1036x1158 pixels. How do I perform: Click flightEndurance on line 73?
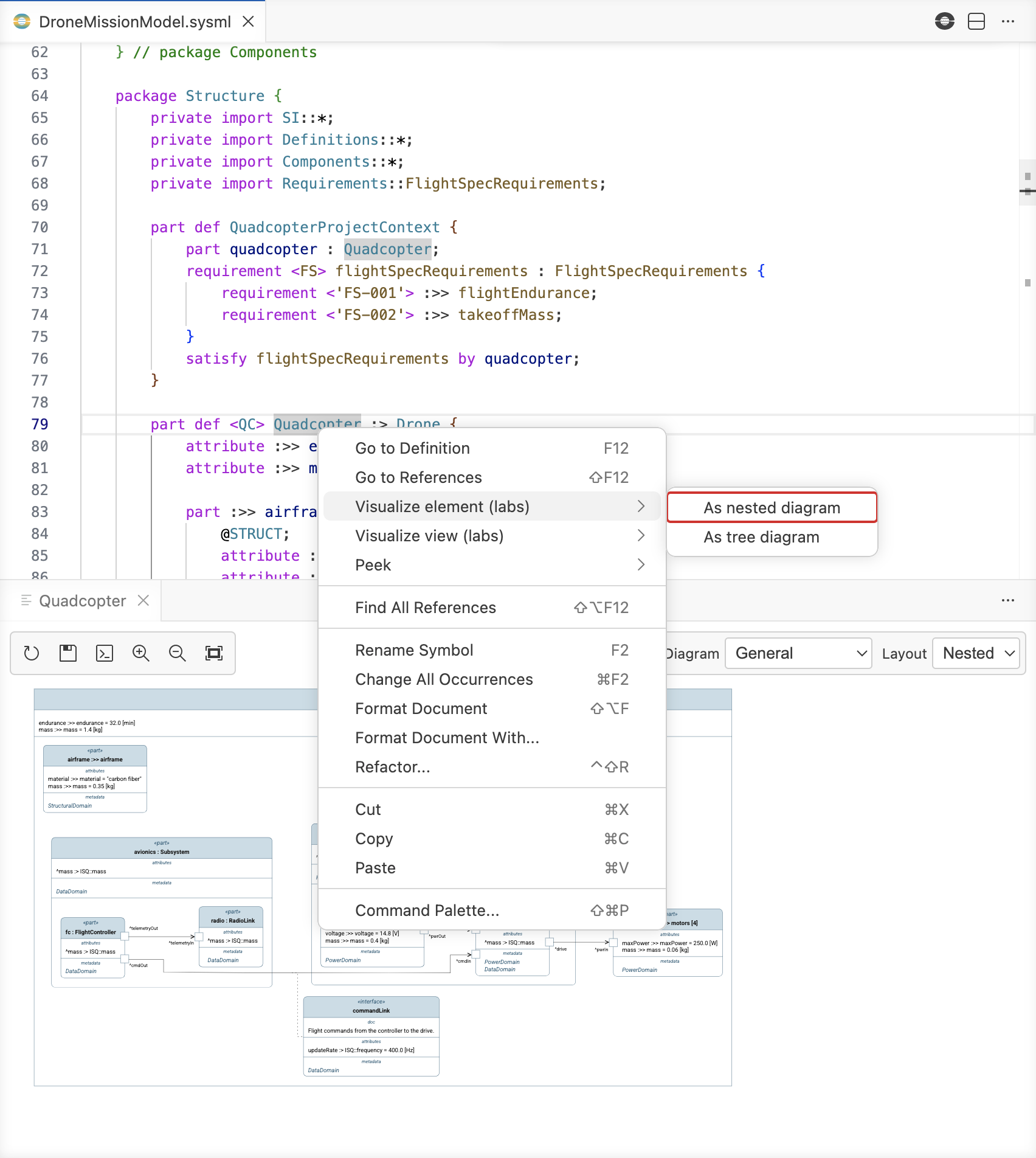[x=523, y=293]
